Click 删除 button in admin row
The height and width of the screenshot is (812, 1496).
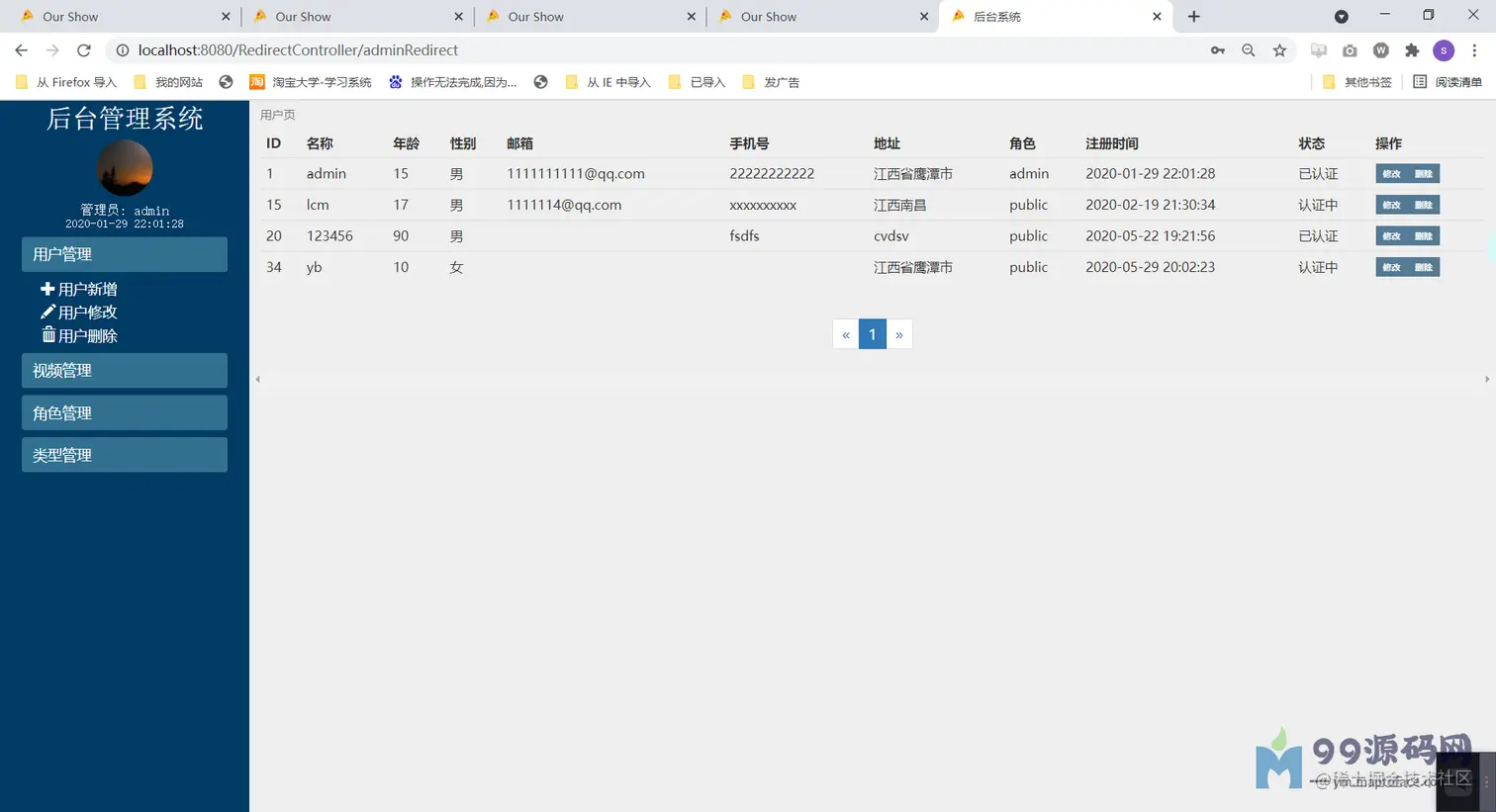pos(1424,174)
